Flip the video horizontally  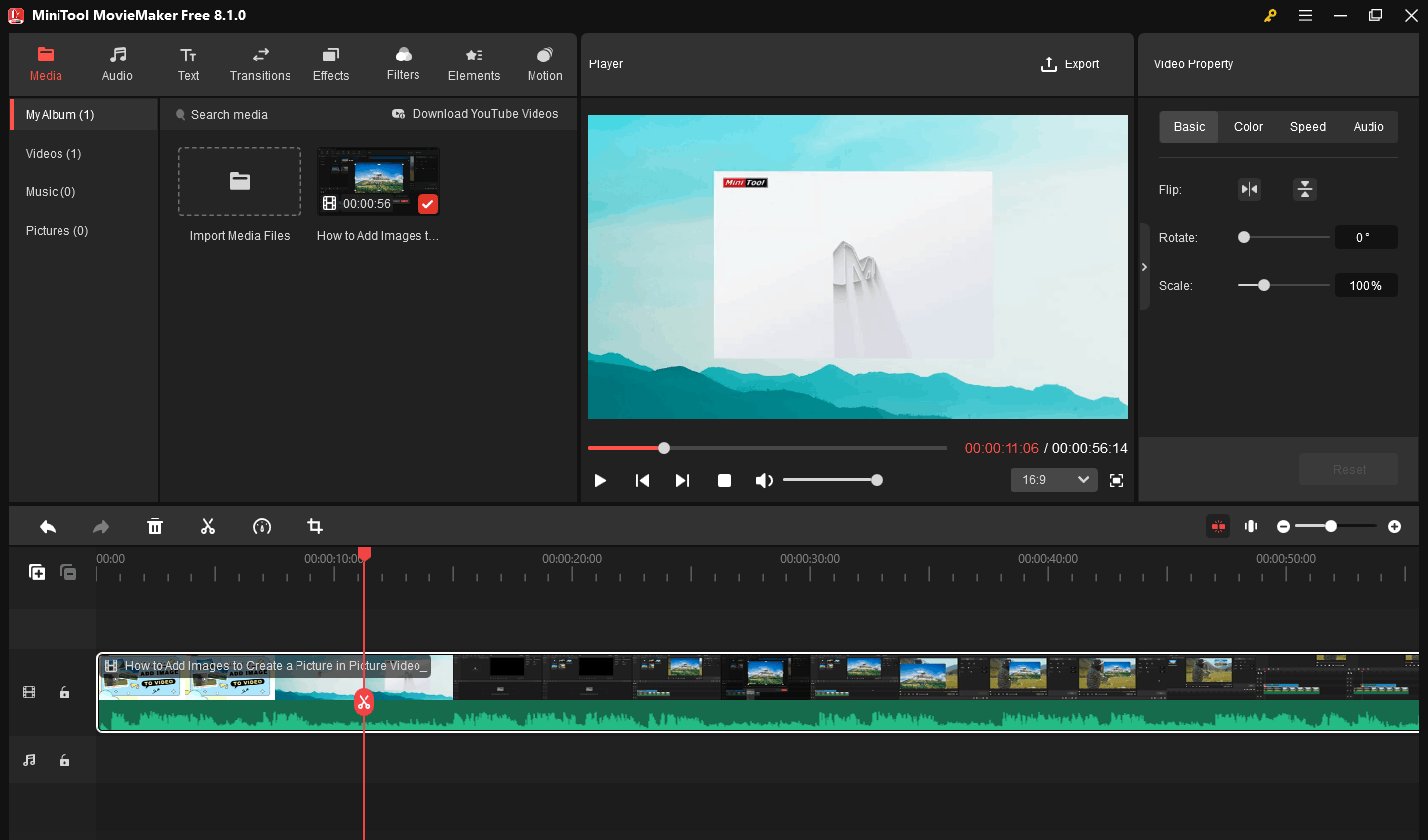tap(1249, 189)
